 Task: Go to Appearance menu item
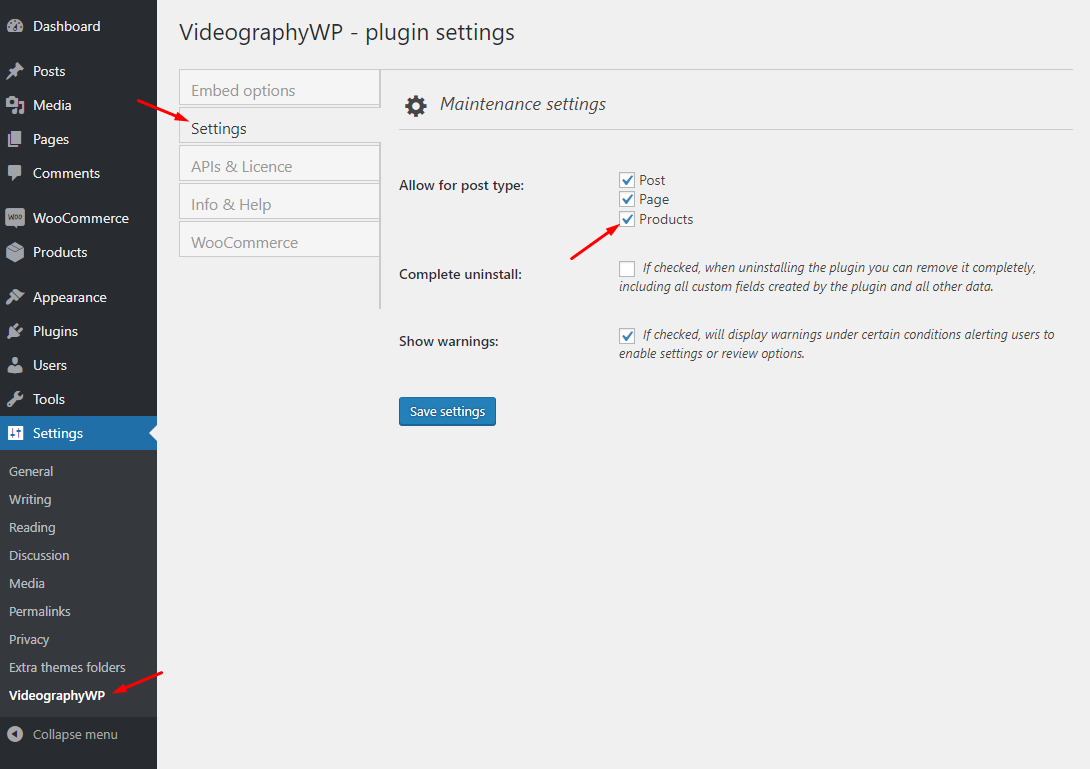pos(70,297)
